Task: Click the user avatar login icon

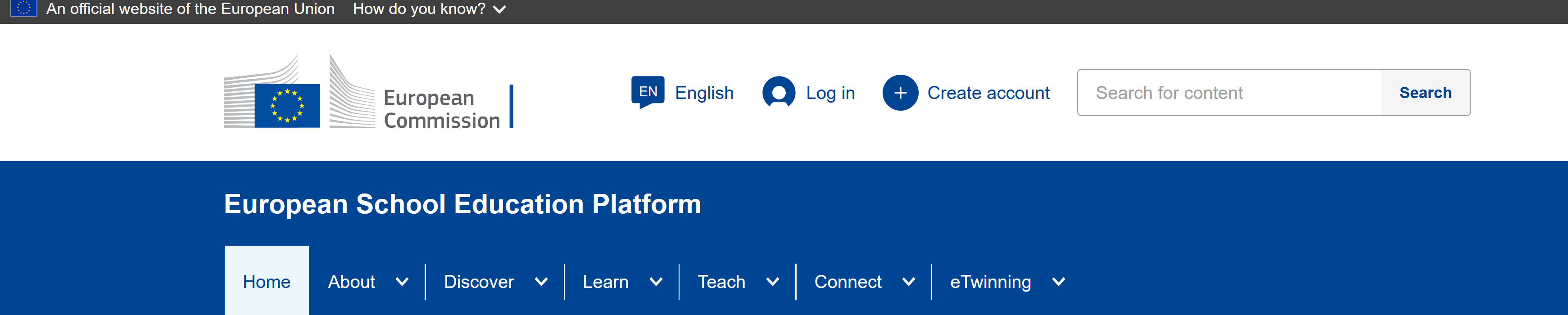Action: tap(778, 92)
